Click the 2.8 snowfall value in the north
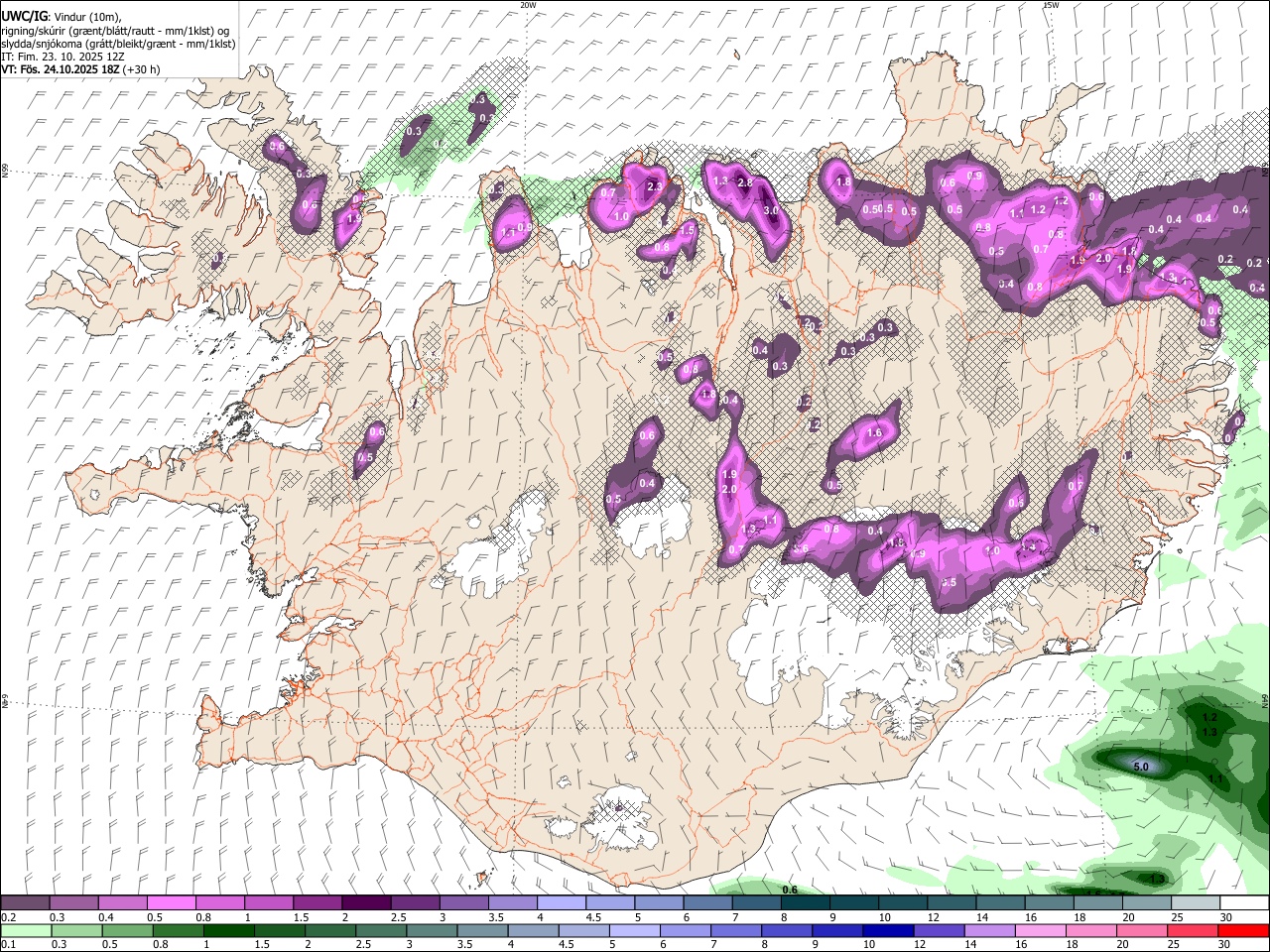The image size is (1270, 952). tap(746, 183)
